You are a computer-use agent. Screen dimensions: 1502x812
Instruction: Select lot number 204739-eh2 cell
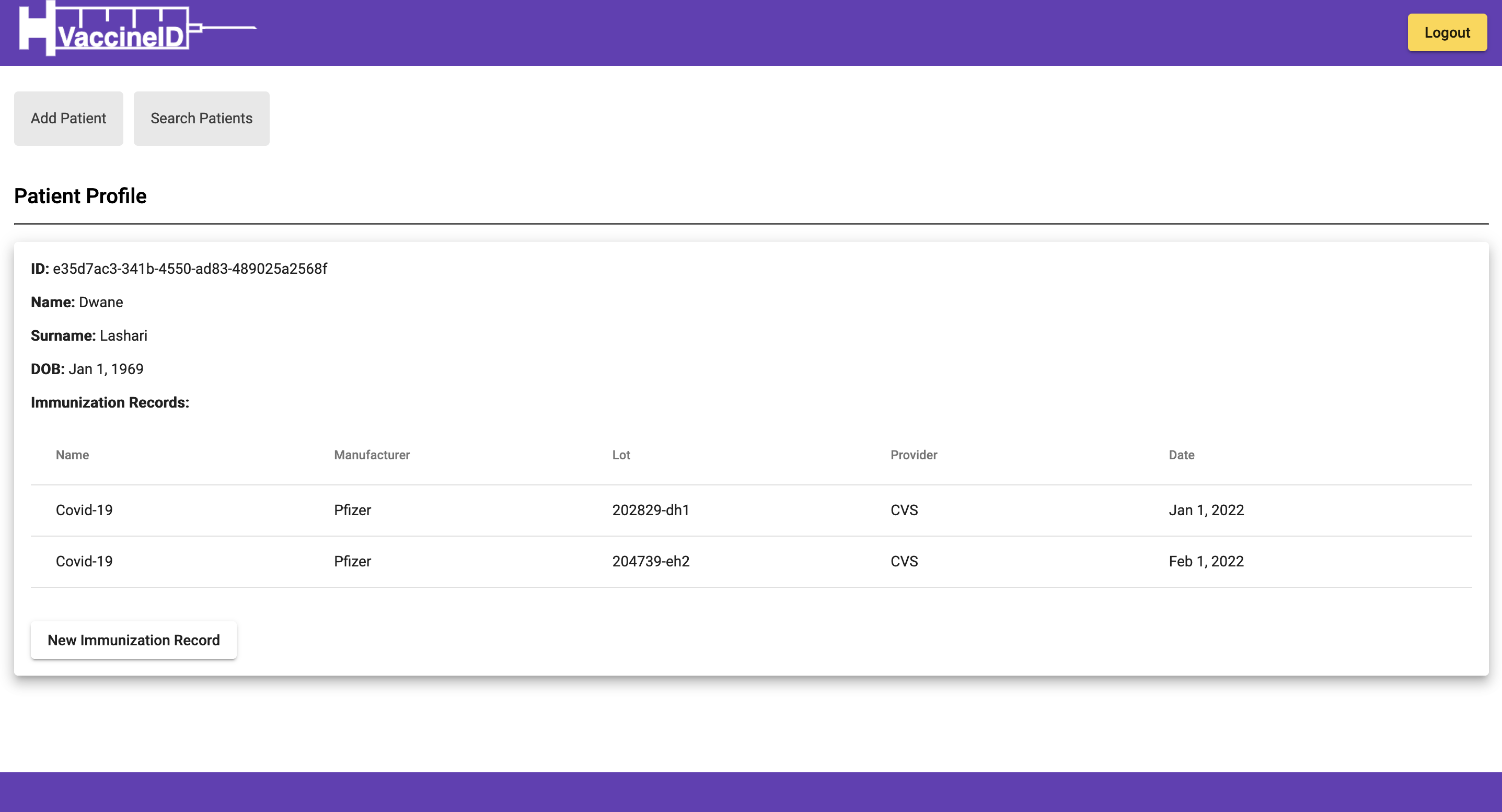[x=650, y=561]
